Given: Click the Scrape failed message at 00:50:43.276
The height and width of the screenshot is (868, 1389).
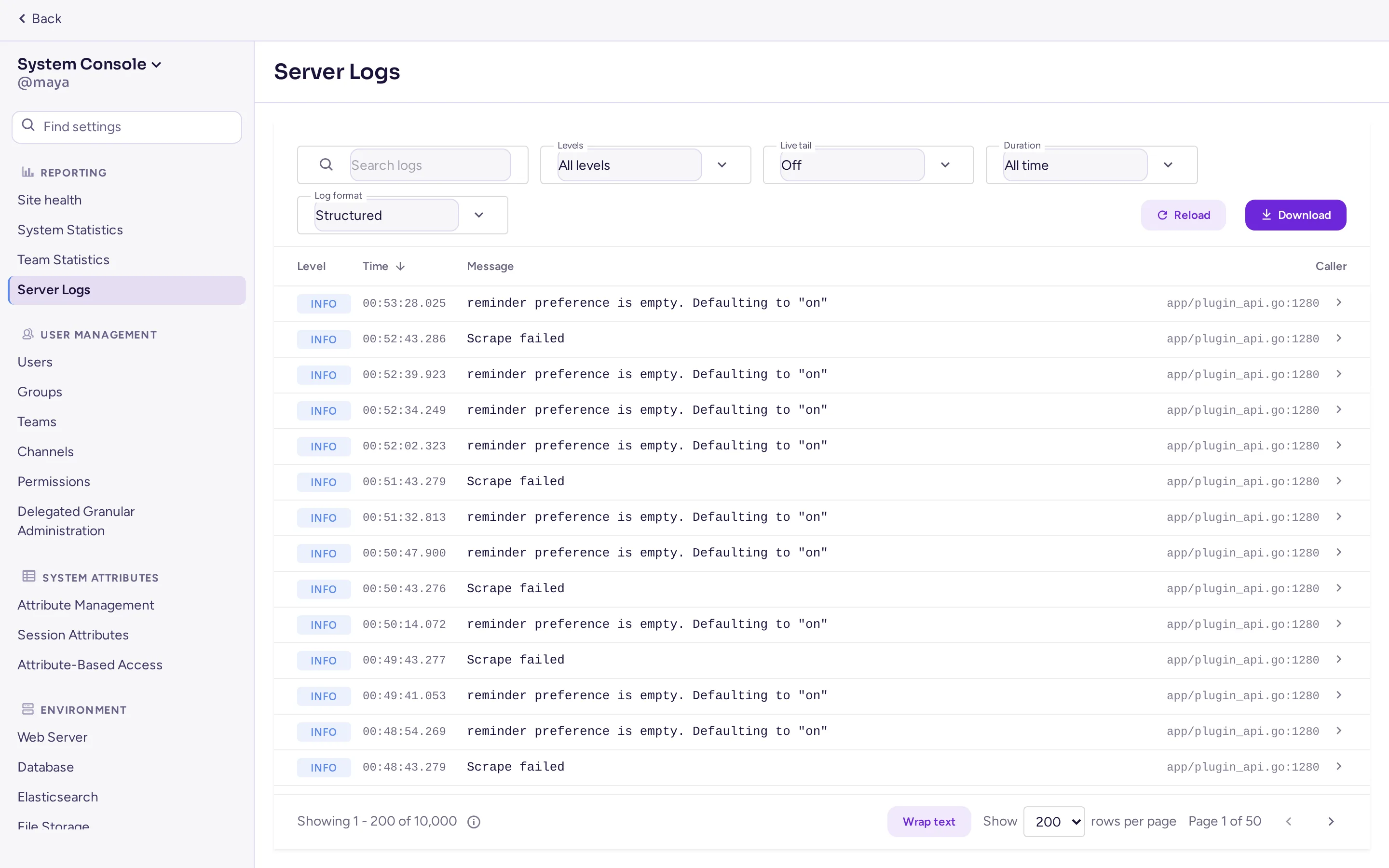Looking at the screenshot, I should pos(516,588).
